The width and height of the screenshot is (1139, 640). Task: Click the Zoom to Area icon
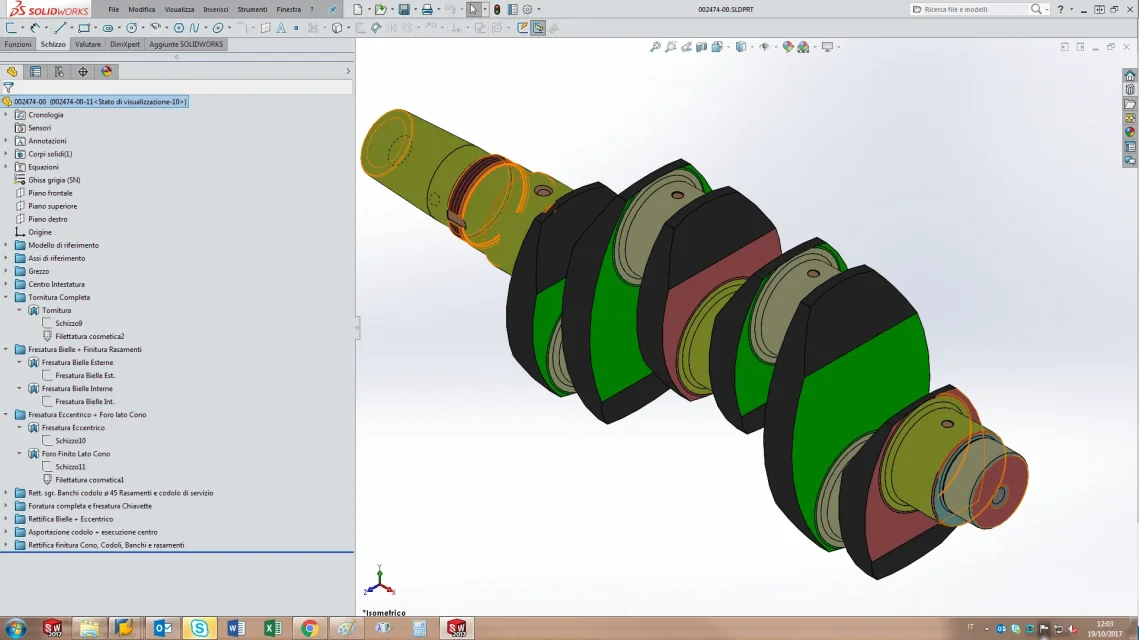point(670,46)
